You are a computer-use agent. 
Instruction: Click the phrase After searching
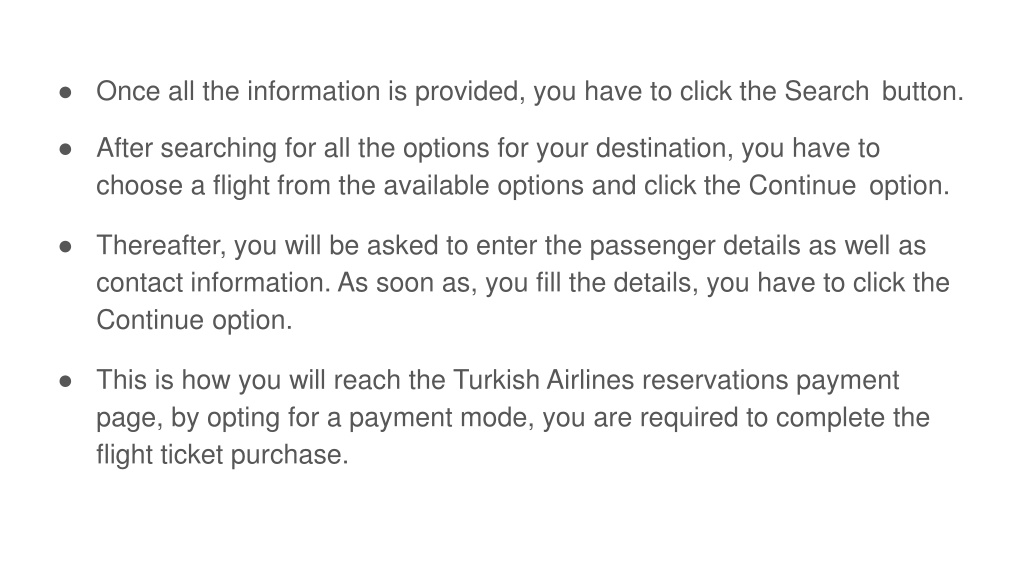point(186,148)
